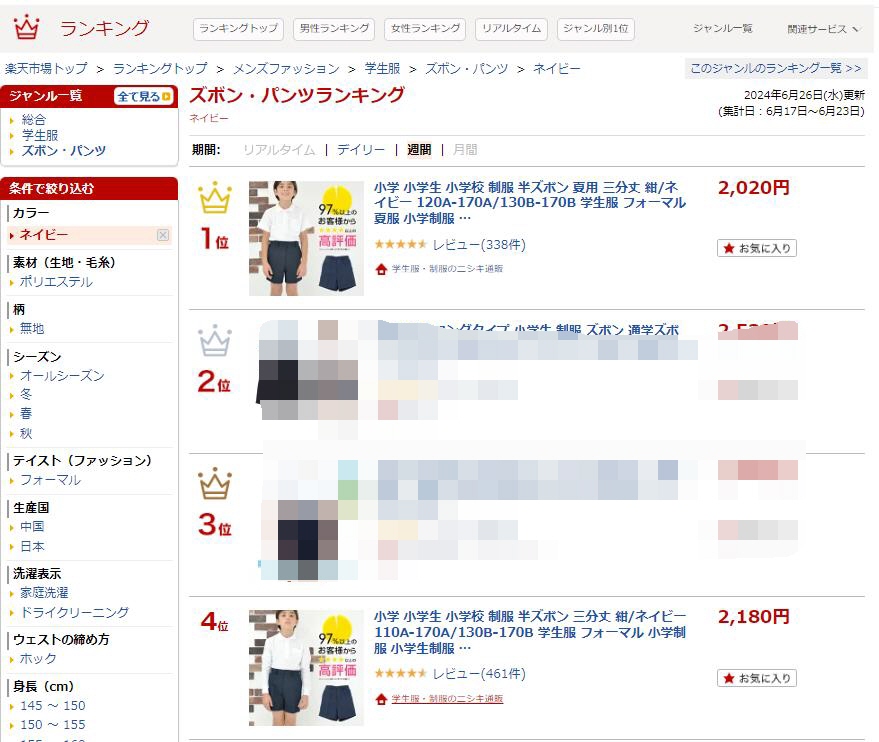Click the gold crown on rank 1
This screenshot has height=742, width=879.
pyautogui.click(x=215, y=197)
